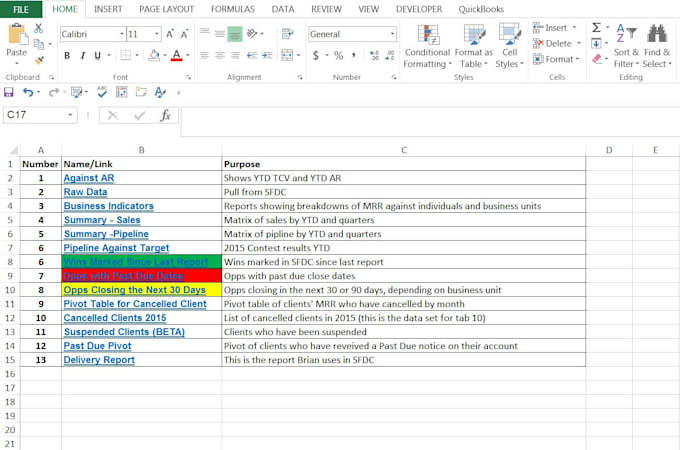The height and width of the screenshot is (450, 680).
Task: Open the Borders icon in Font group
Action: [x=125, y=55]
